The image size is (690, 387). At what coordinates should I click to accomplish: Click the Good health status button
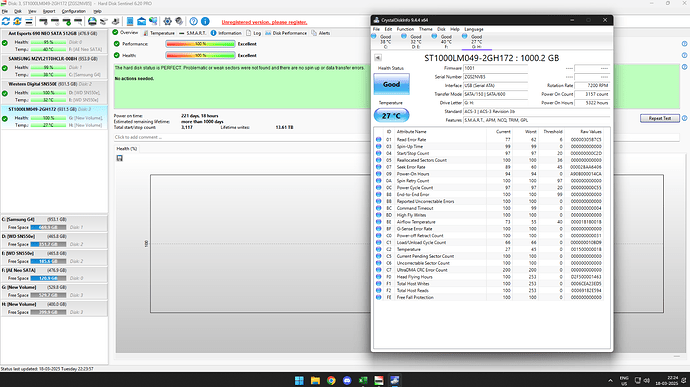[391, 84]
